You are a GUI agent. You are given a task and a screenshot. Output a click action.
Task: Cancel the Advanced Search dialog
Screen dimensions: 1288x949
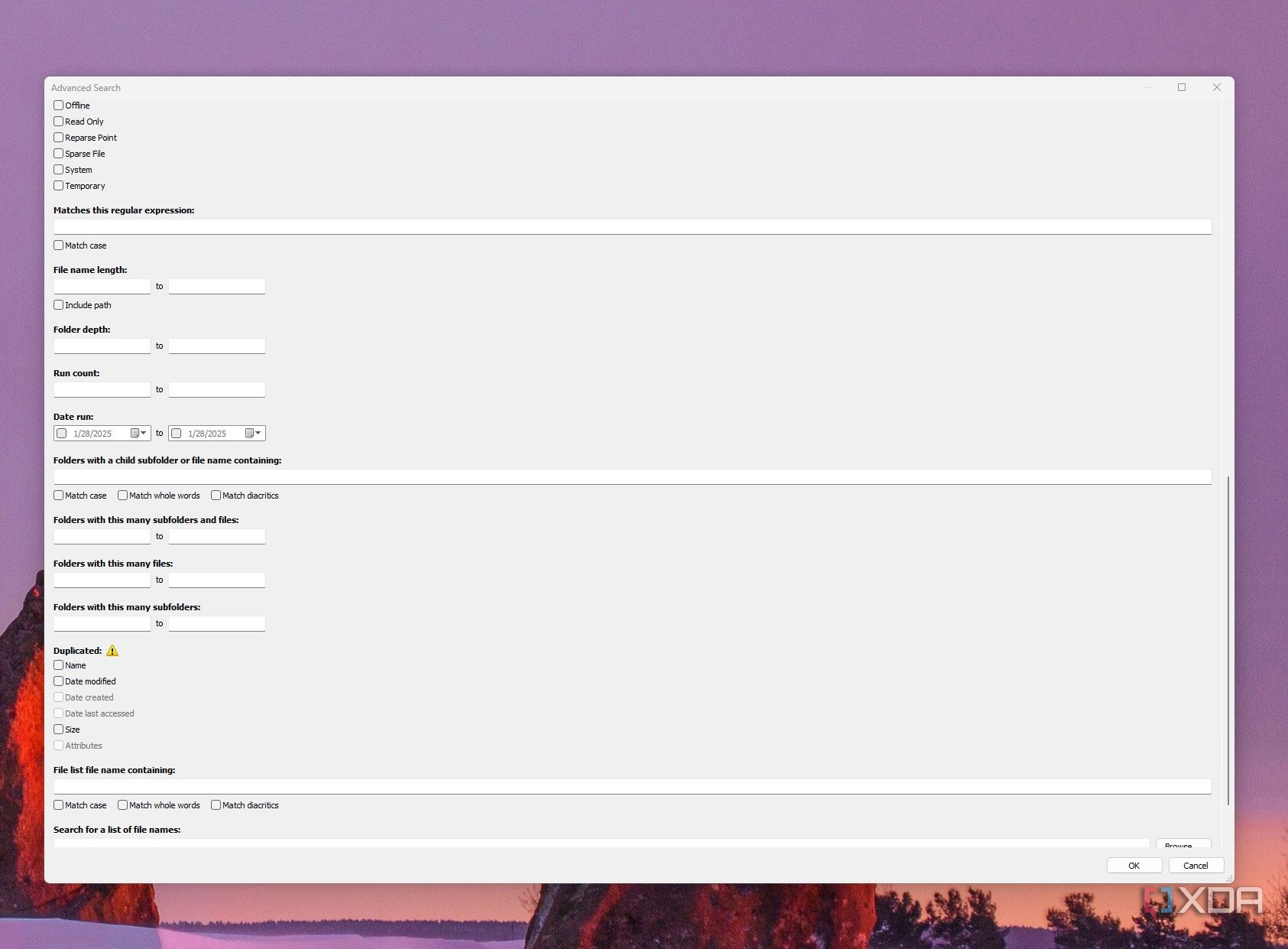[1196, 866]
